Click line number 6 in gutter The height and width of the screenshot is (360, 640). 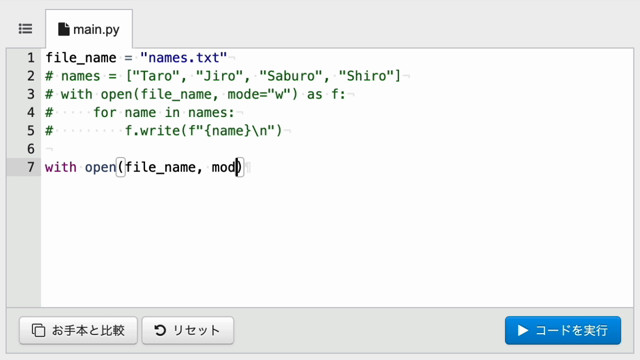coord(31,149)
